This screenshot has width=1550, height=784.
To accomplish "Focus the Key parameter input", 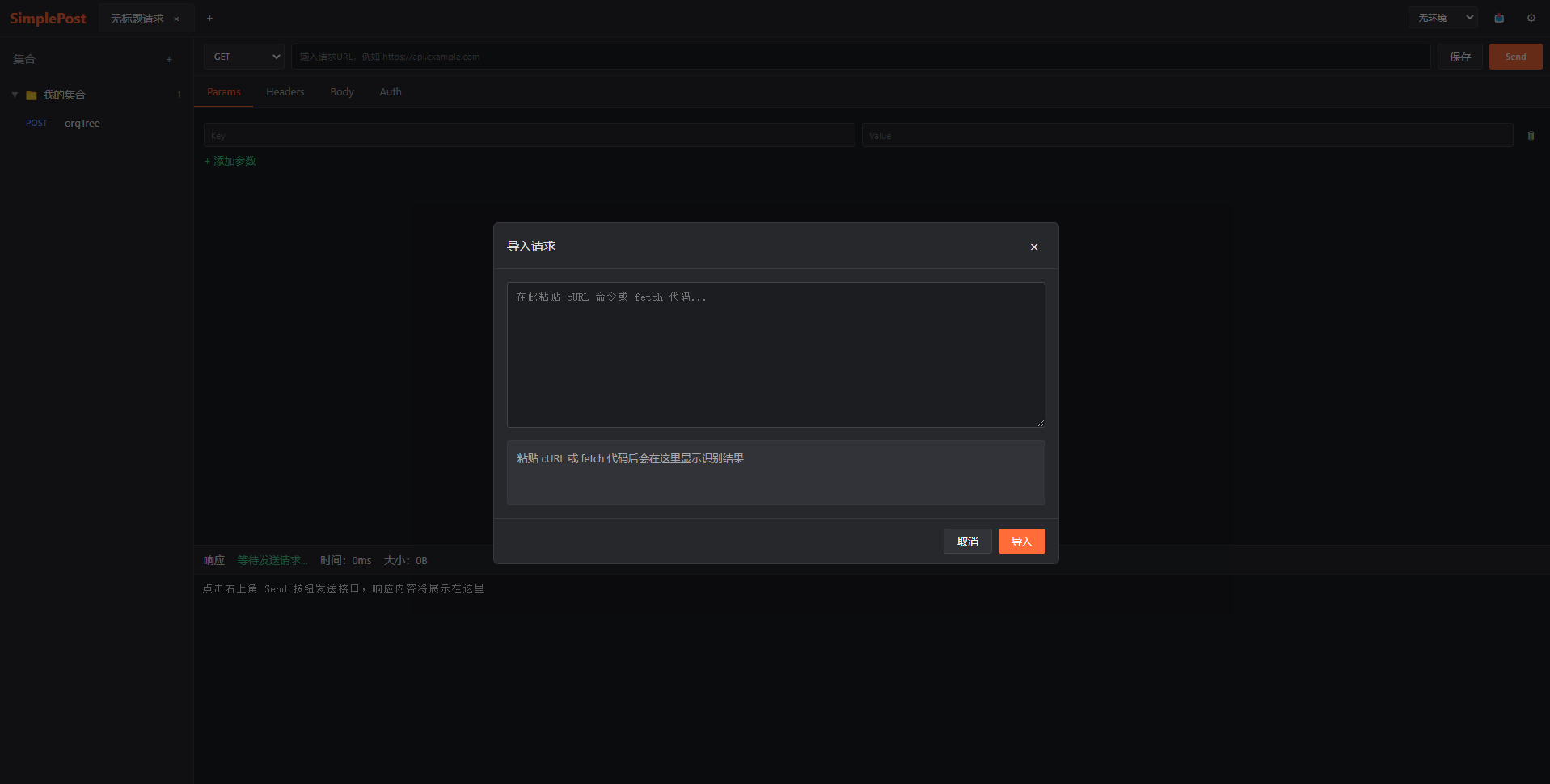I will (x=530, y=136).
